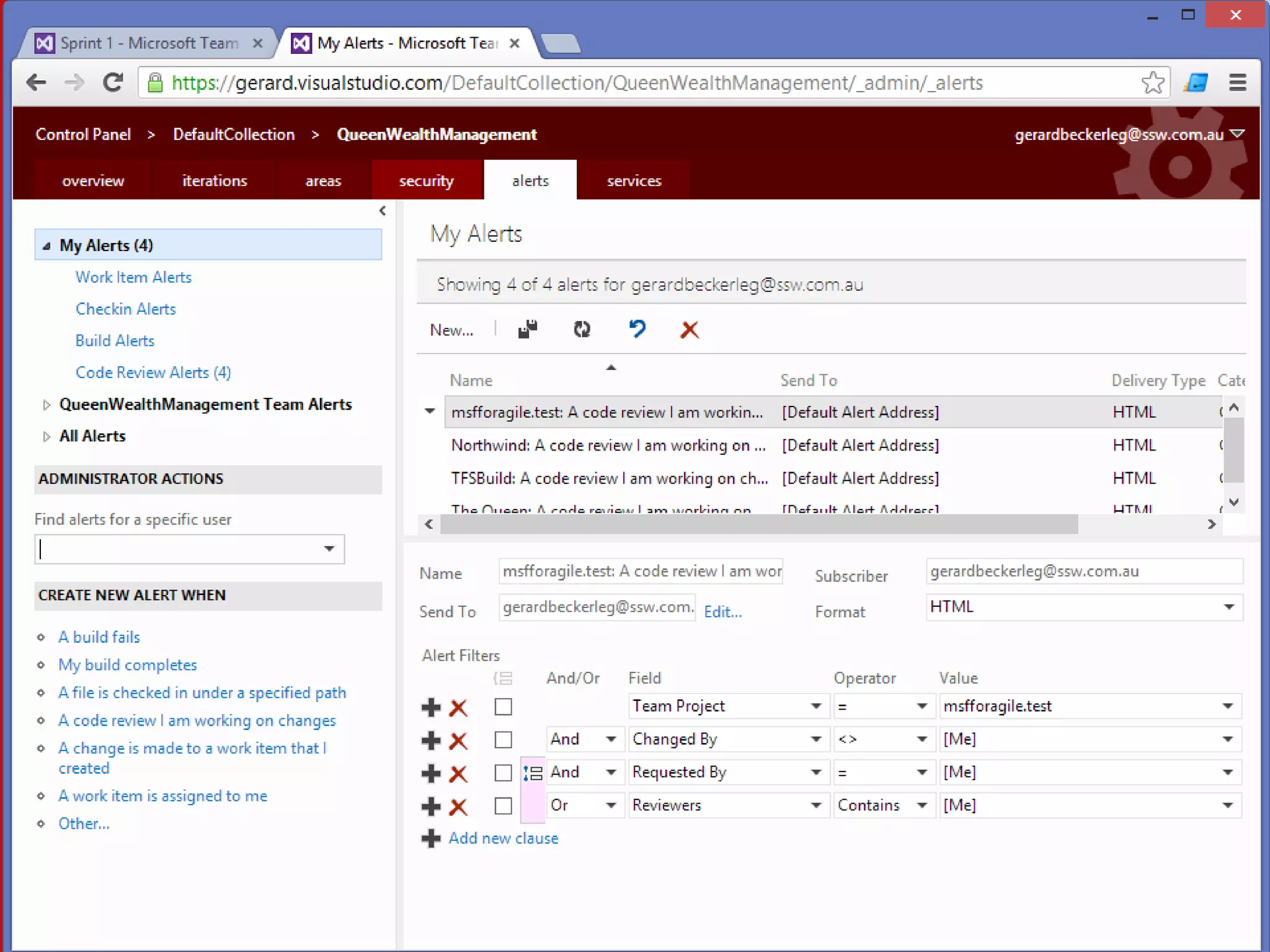Open the Contains operator dropdown
Viewport: 1270px width, 952px height.
pyautogui.click(x=921, y=805)
